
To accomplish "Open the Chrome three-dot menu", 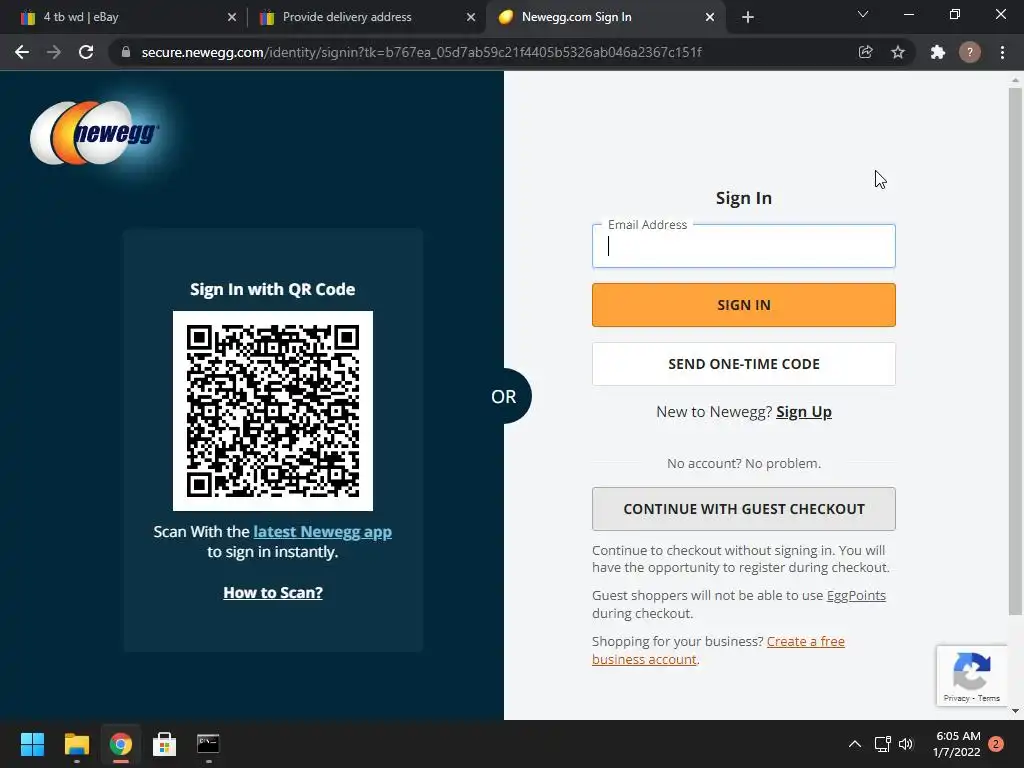I will [x=1002, y=52].
